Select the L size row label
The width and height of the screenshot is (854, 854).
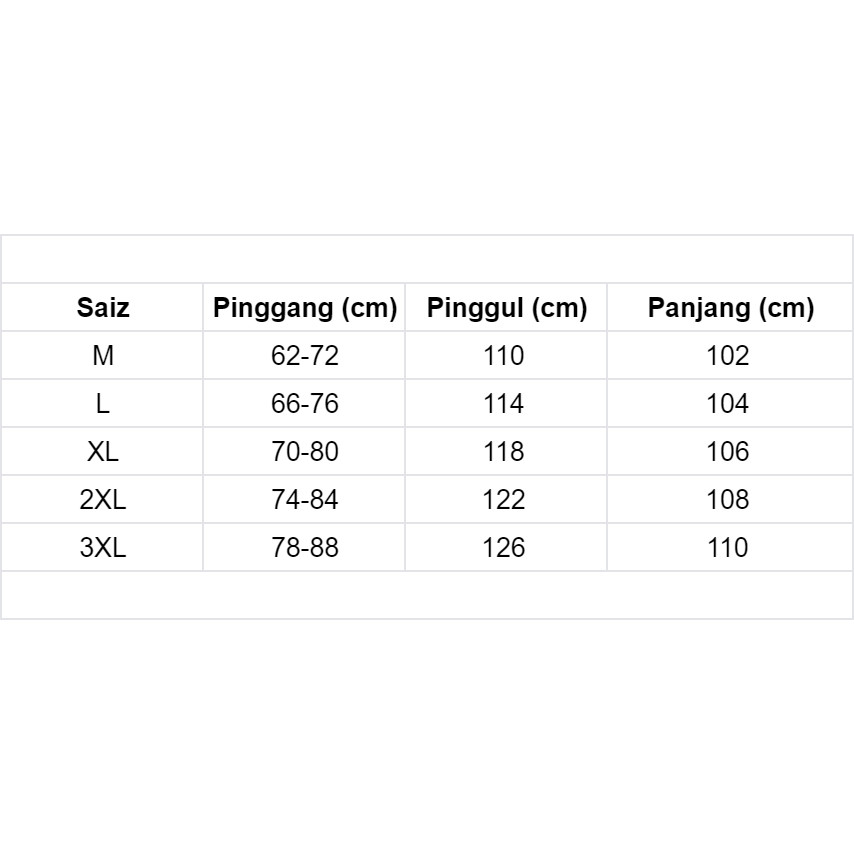click(x=103, y=404)
